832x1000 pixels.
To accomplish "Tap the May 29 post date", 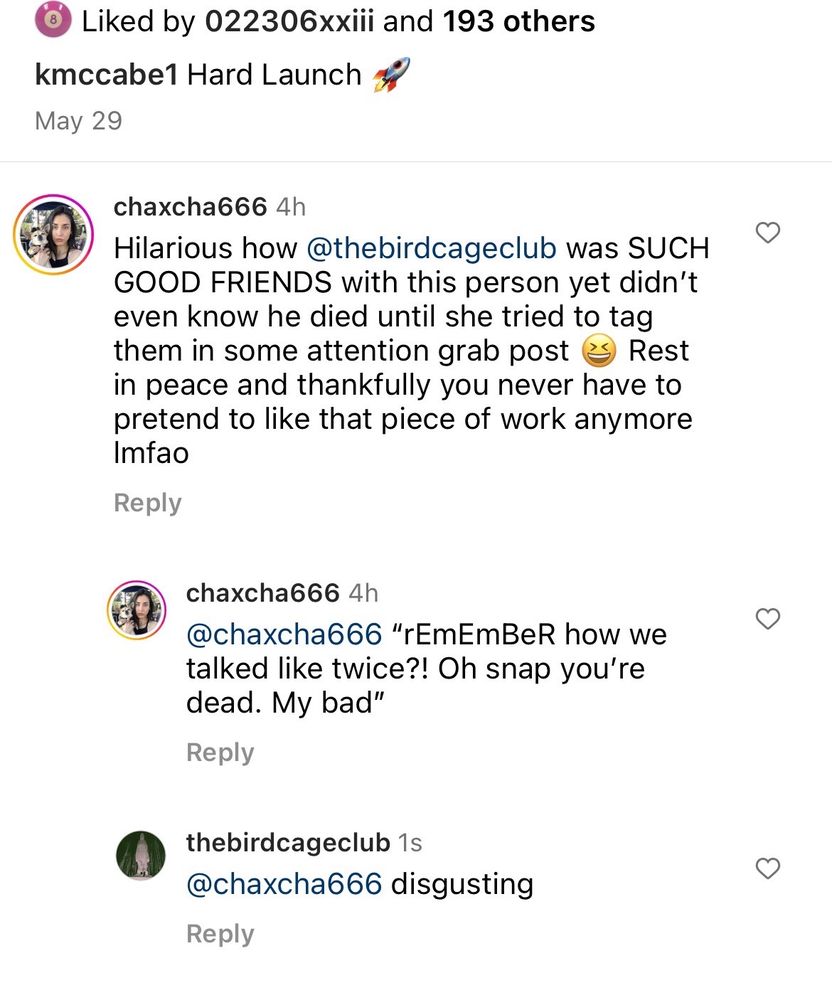I will (x=78, y=121).
